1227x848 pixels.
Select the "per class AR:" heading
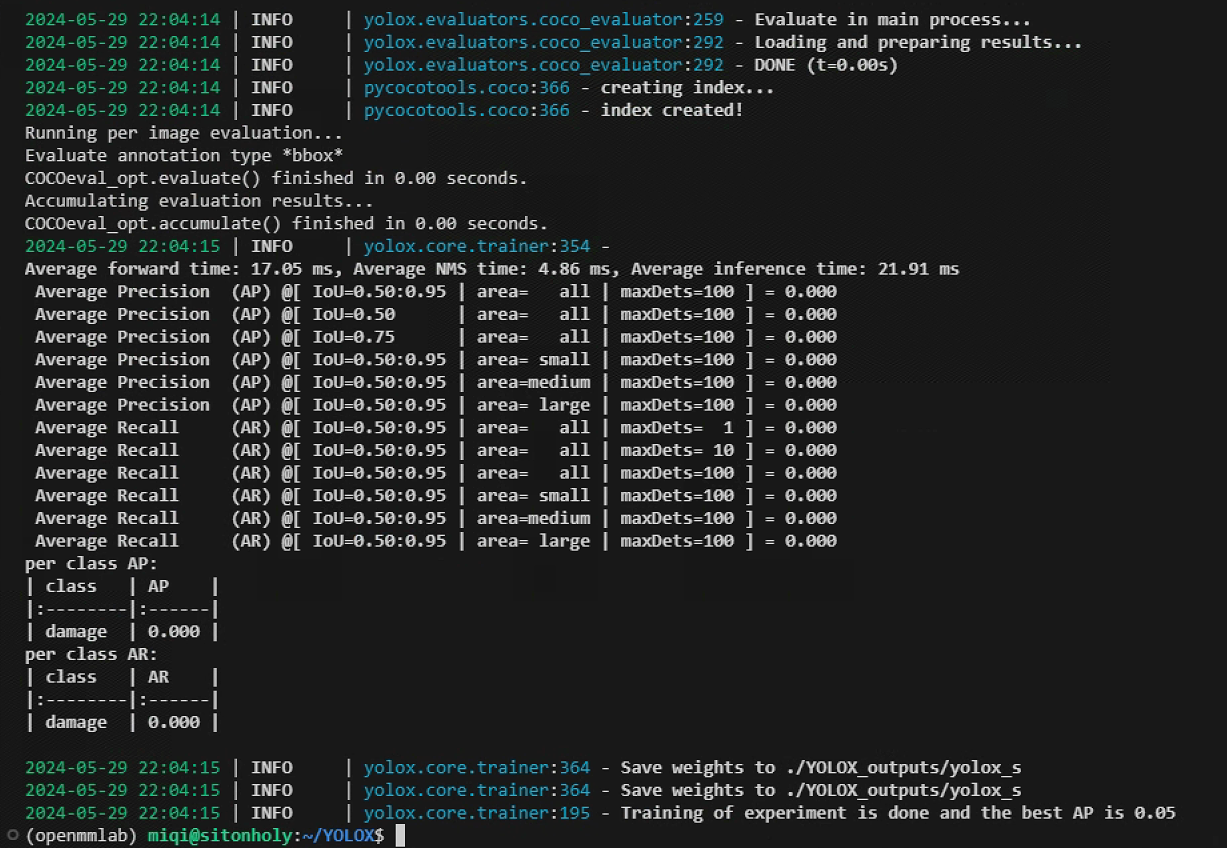point(91,654)
